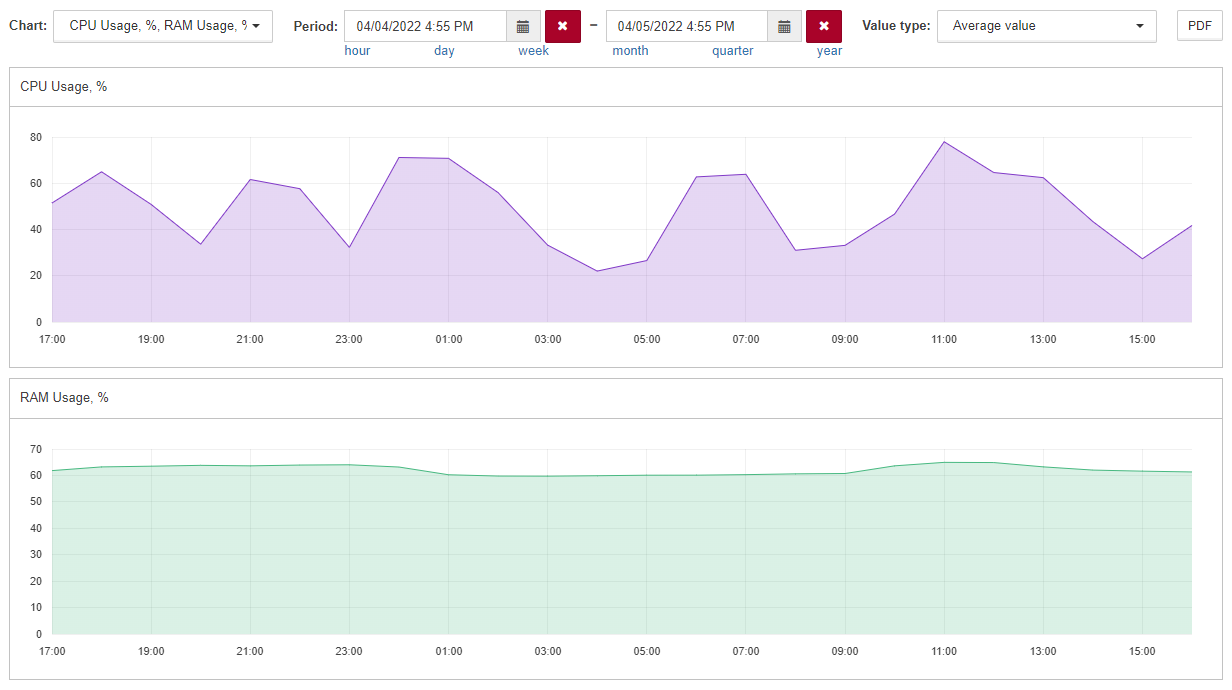Screen dimensions: 1232x690
Task: Open the start date calendar picker
Action: 523,26
